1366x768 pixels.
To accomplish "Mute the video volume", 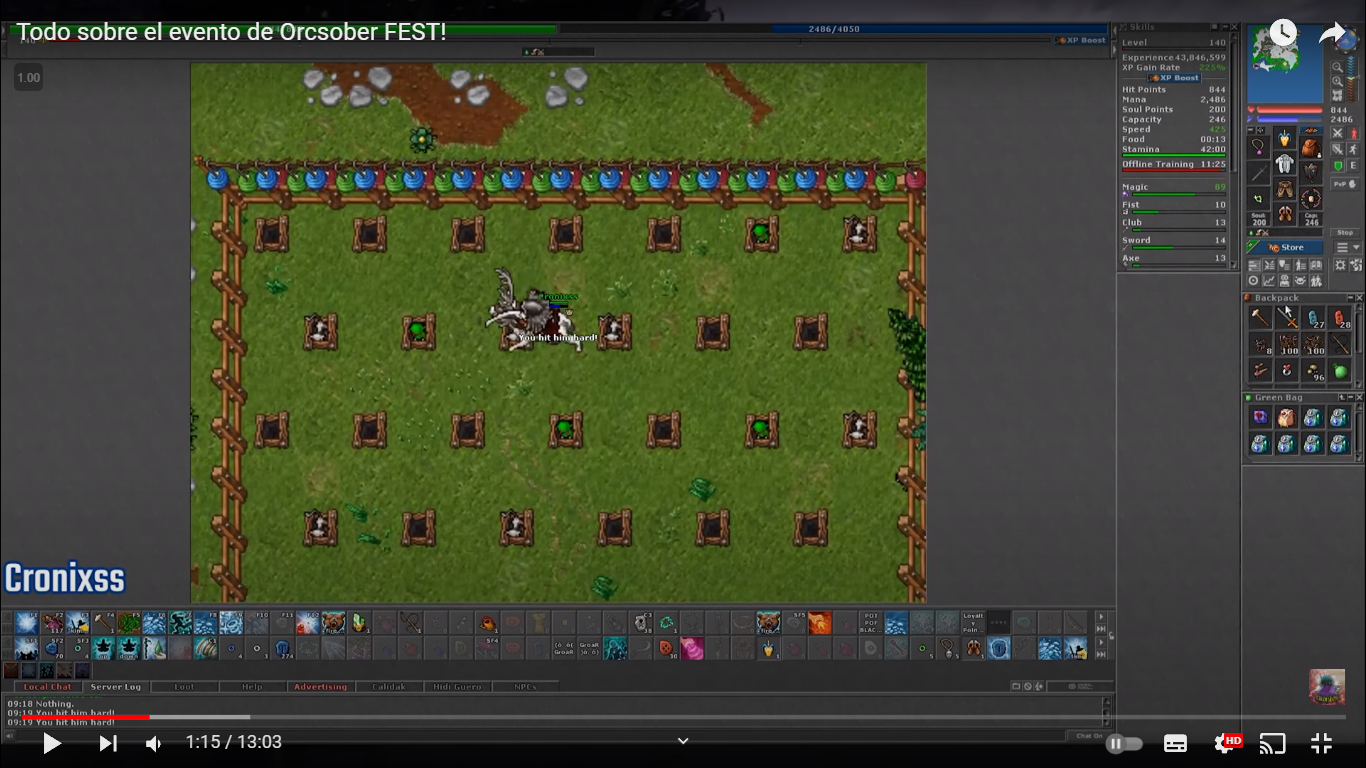I will tap(154, 743).
